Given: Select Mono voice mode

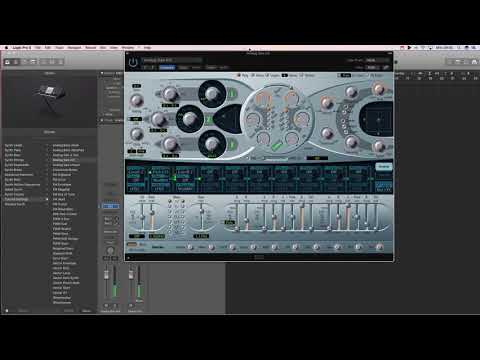Looking at the screenshot, I should (x=258, y=76).
